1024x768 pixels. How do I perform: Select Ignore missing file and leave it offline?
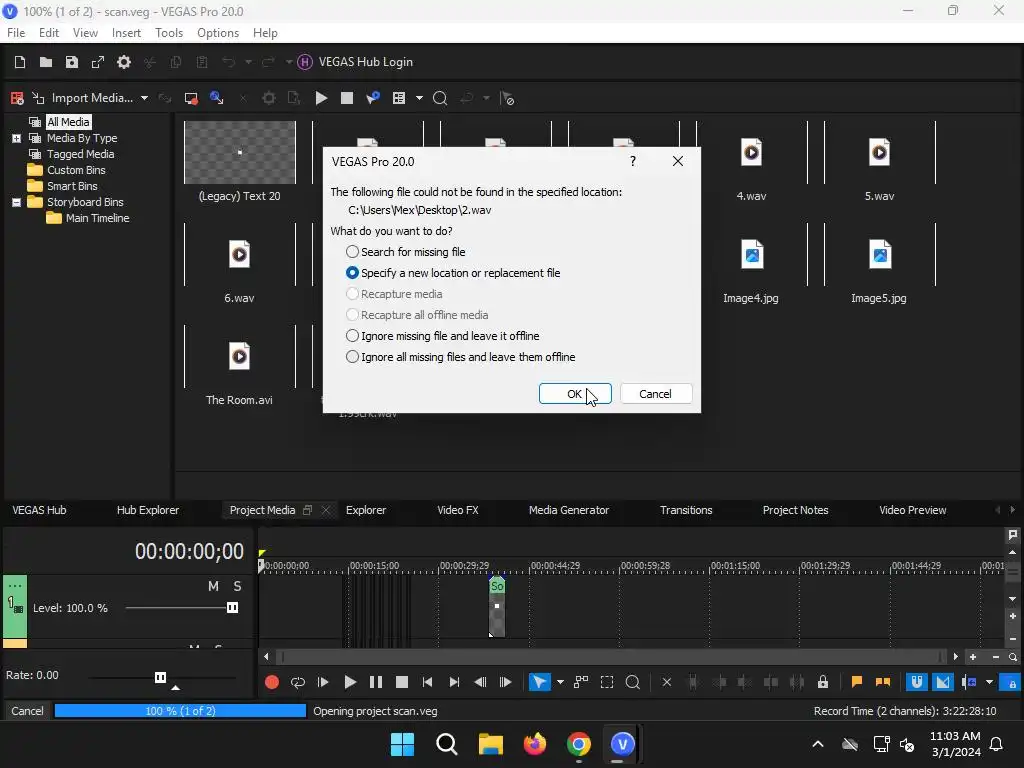pyautogui.click(x=442, y=336)
